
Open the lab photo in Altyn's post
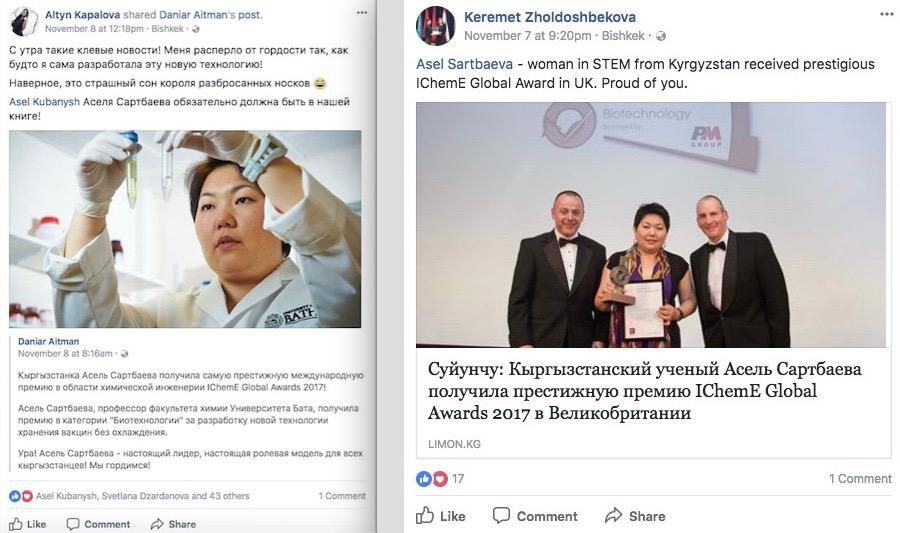click(x=185, y=229)
